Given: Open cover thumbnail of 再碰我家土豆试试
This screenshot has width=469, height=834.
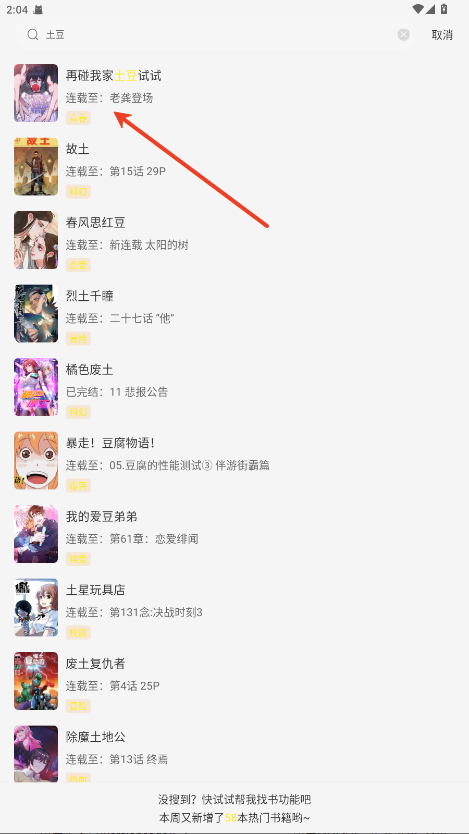Looking at the screenshot, I should (36, 93).
